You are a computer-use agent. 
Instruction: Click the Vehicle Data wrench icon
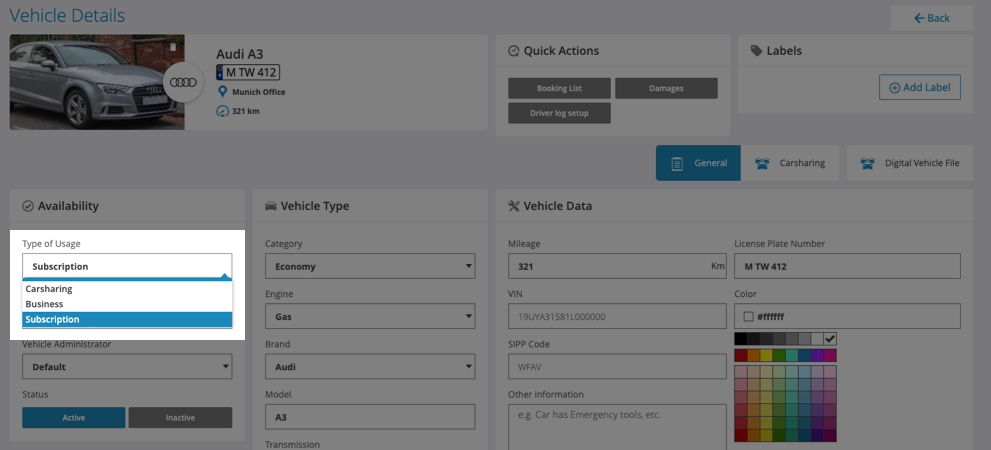click(x=514, y=206)
